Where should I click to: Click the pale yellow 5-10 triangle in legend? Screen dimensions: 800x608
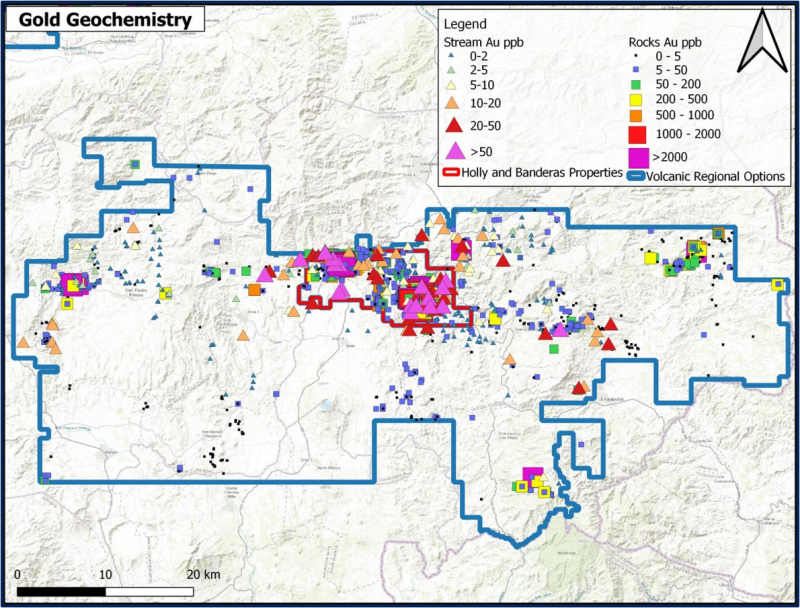pos(452,85)
